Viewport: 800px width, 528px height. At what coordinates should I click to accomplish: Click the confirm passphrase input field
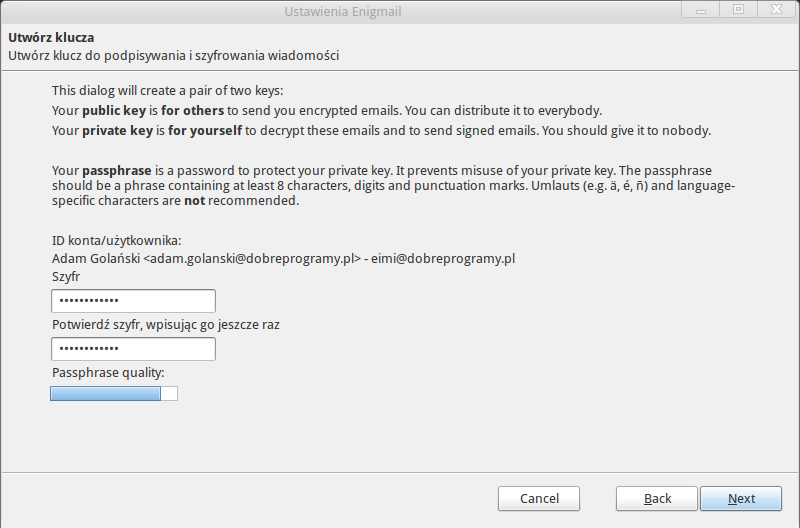[x=133, y=349]
